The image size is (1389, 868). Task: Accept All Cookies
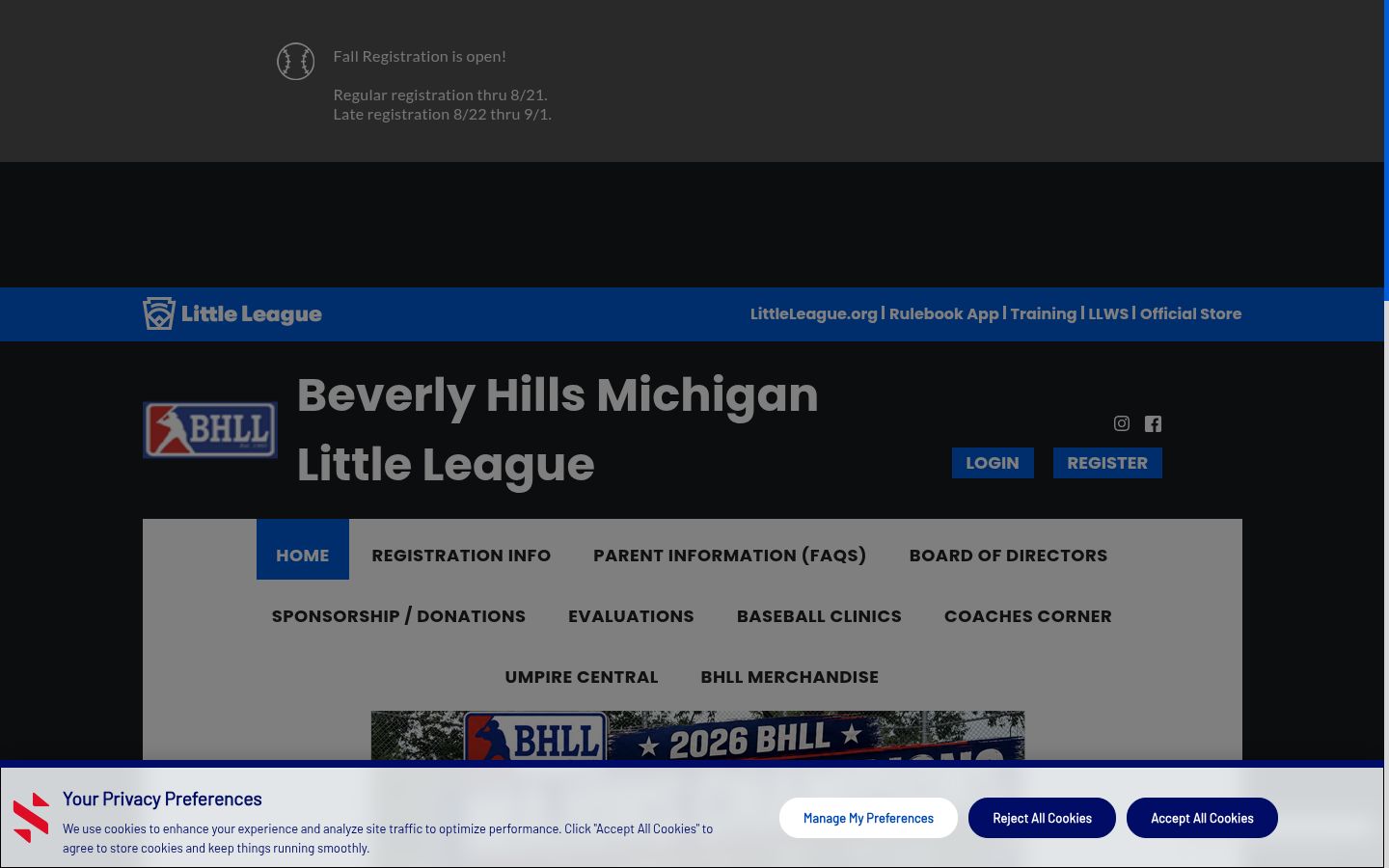pyautogui.click(x=1202, y=818)
